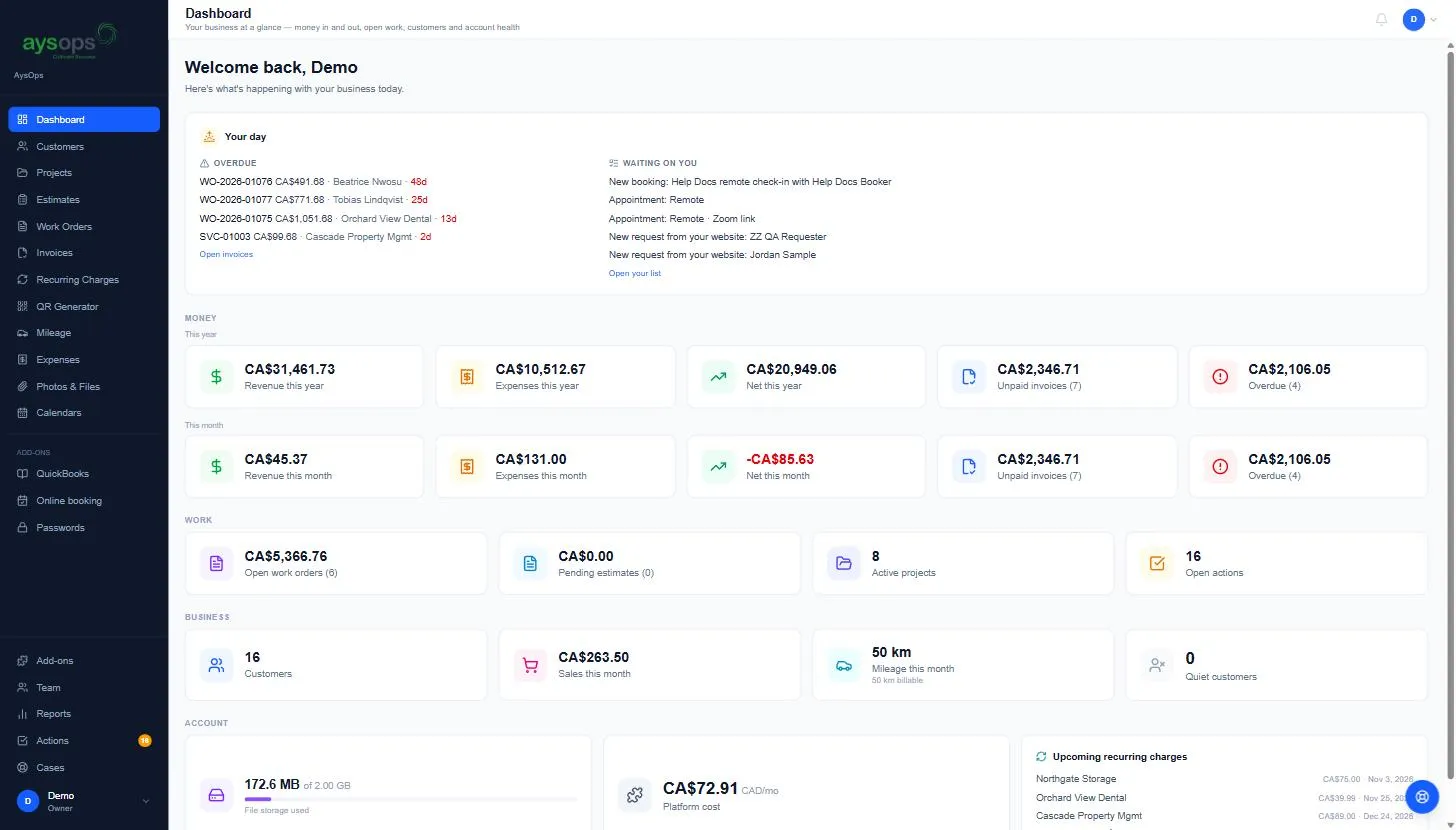Click the Mileage this month car icon
The image size is (1456, 830).
(843, 665)
